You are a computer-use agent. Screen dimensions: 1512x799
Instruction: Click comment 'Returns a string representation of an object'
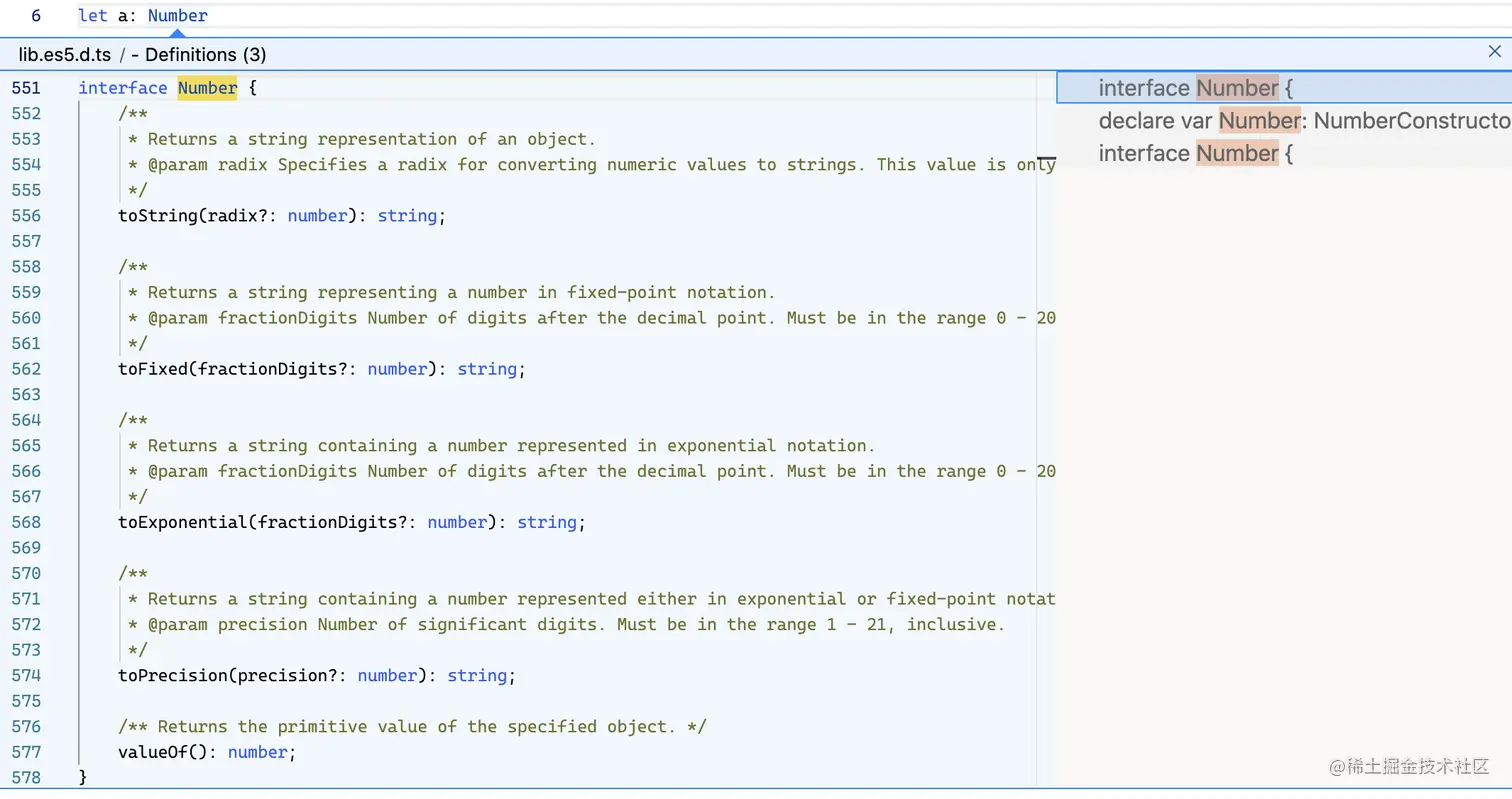pos(371,139)
